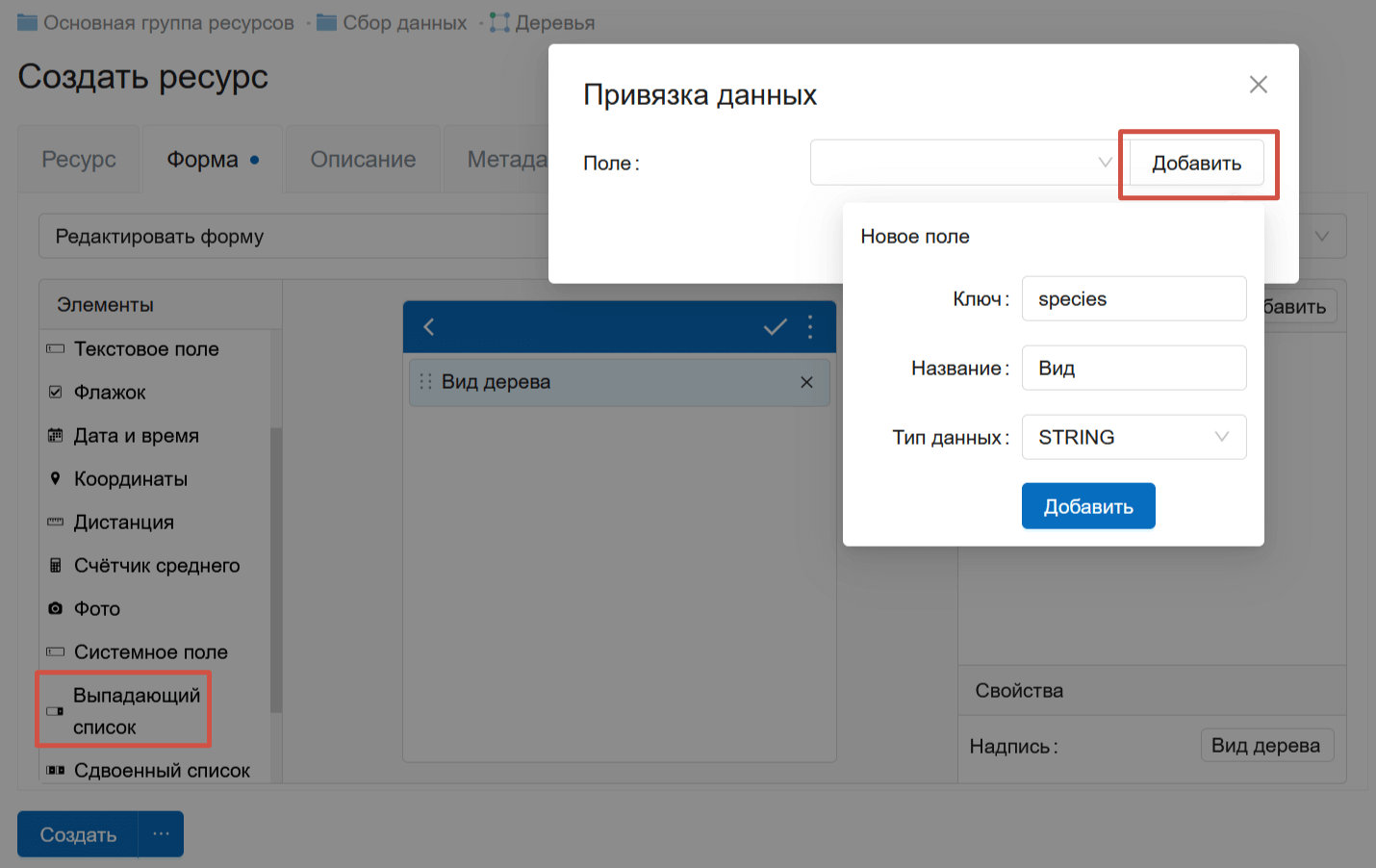This screenshot has width=1376, height=868.
Task: Click the blue Добавить button in Новое поле
Action: click(x=1088, y=506)
